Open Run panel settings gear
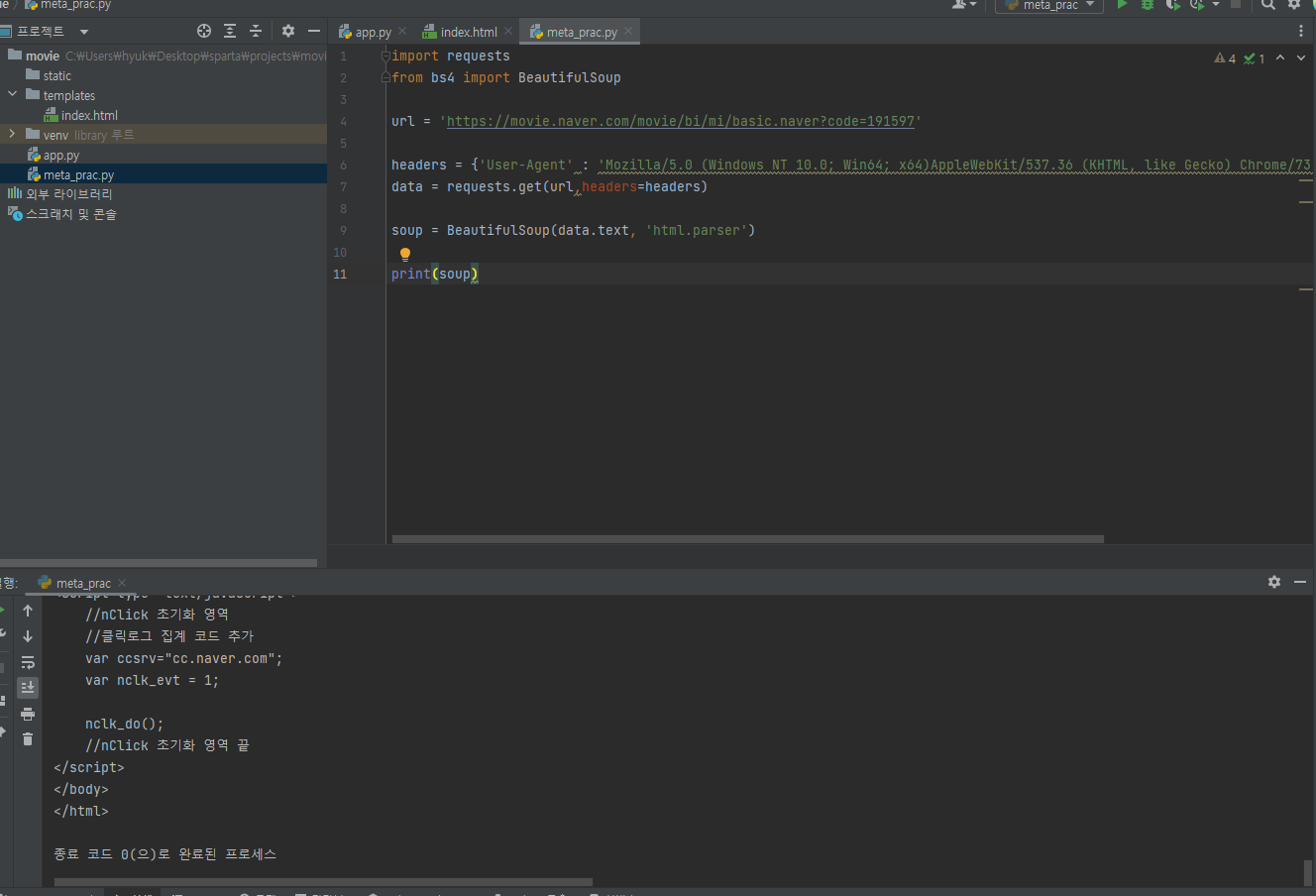This screenshot has height=896, width=1316. (x=1274, y=582)
